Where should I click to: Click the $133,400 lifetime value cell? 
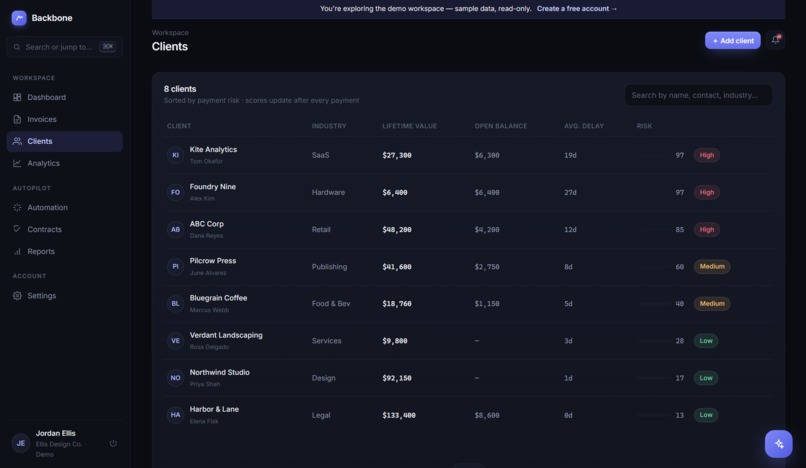pos(399,415)
